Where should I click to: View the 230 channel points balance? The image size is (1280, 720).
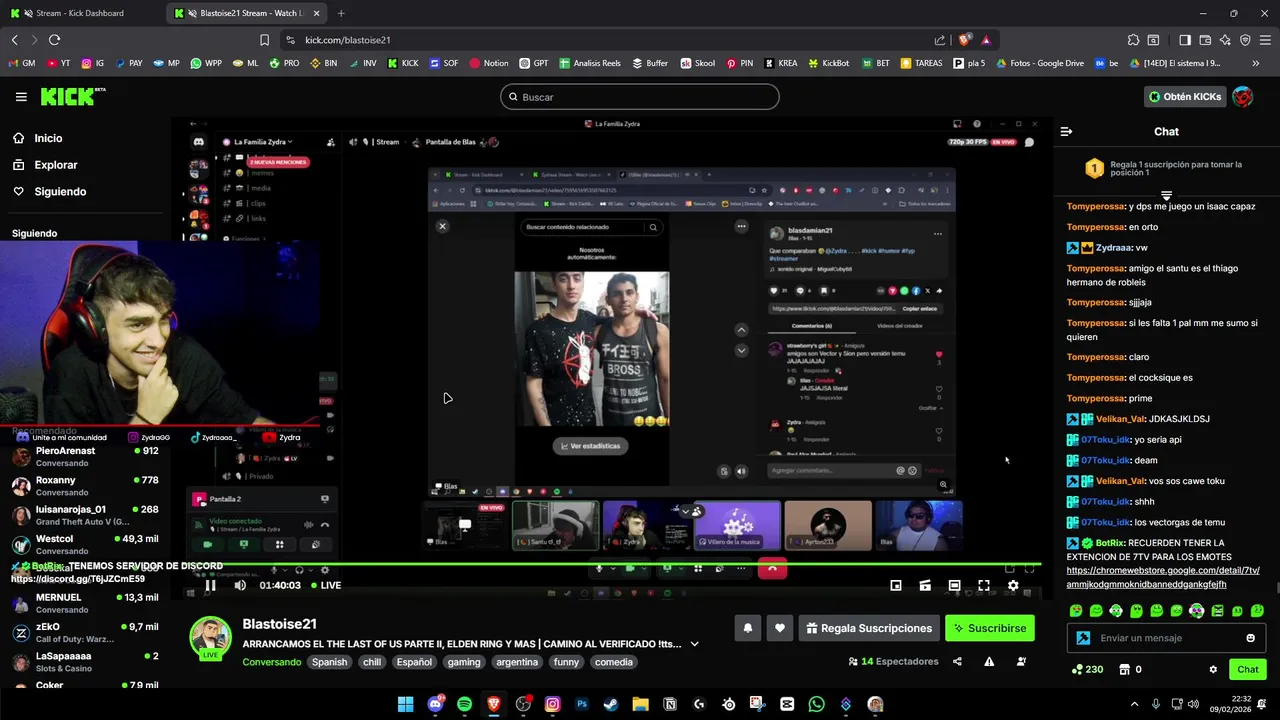(x=1087, y=670)
